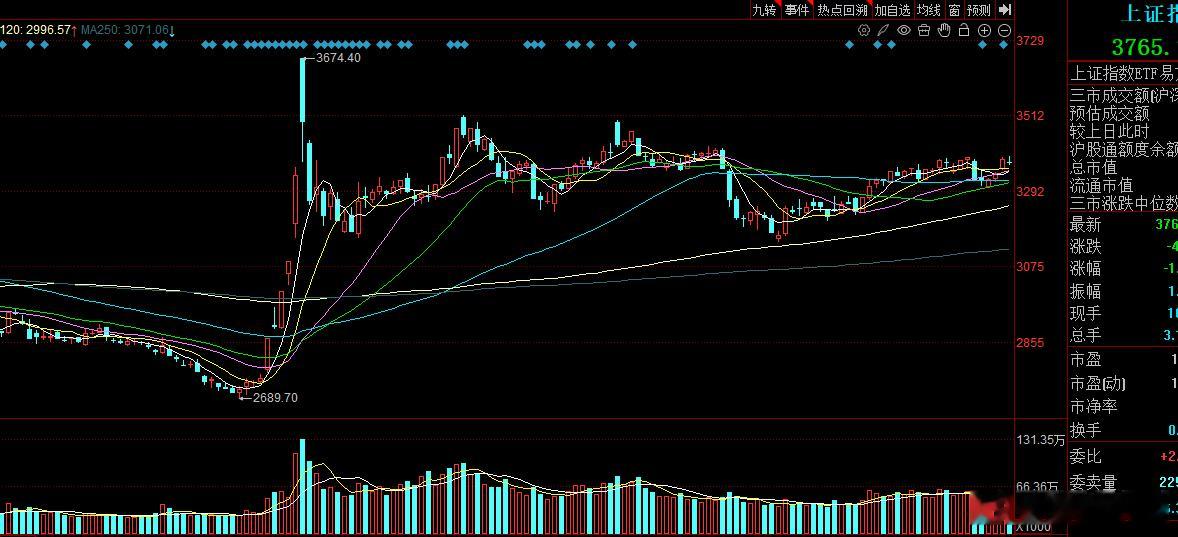Click the 市盈(动) label
The width and height of the screenshot is (1178, 537).
point(1098,383)
